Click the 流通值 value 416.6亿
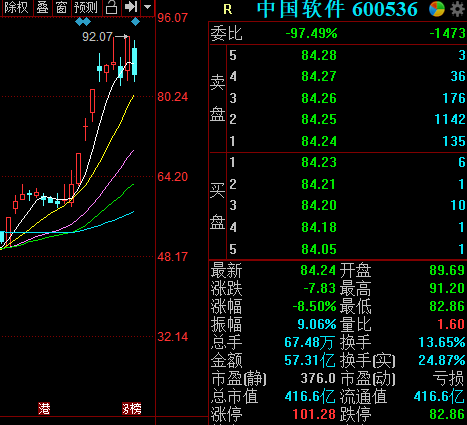This screenshot has width=467, height=425. click(x=439, y=396)
